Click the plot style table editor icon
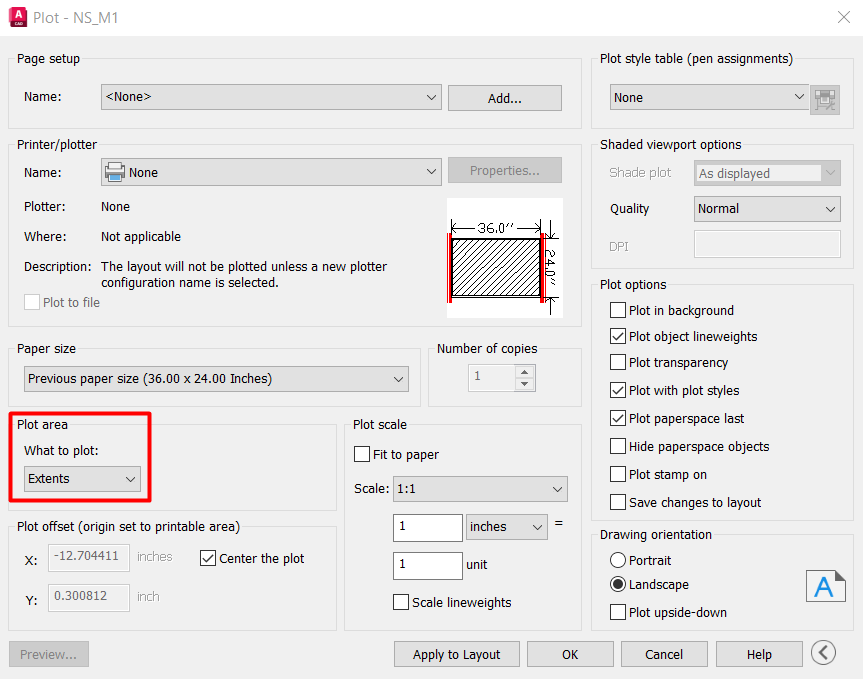This screenshot has height=679, width=863. [825, 98]
